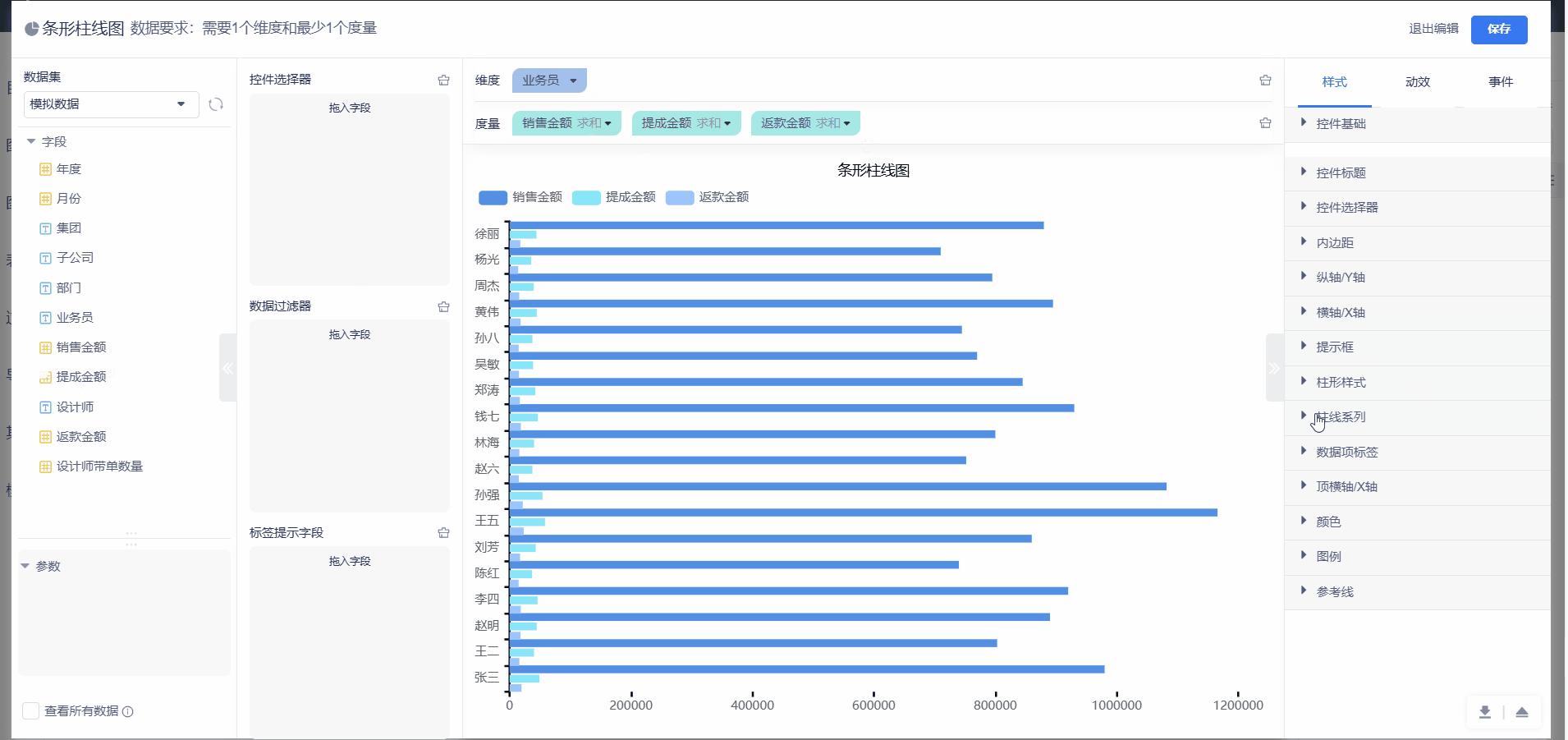Click the text field icon next to 业务员

point(45,318)
